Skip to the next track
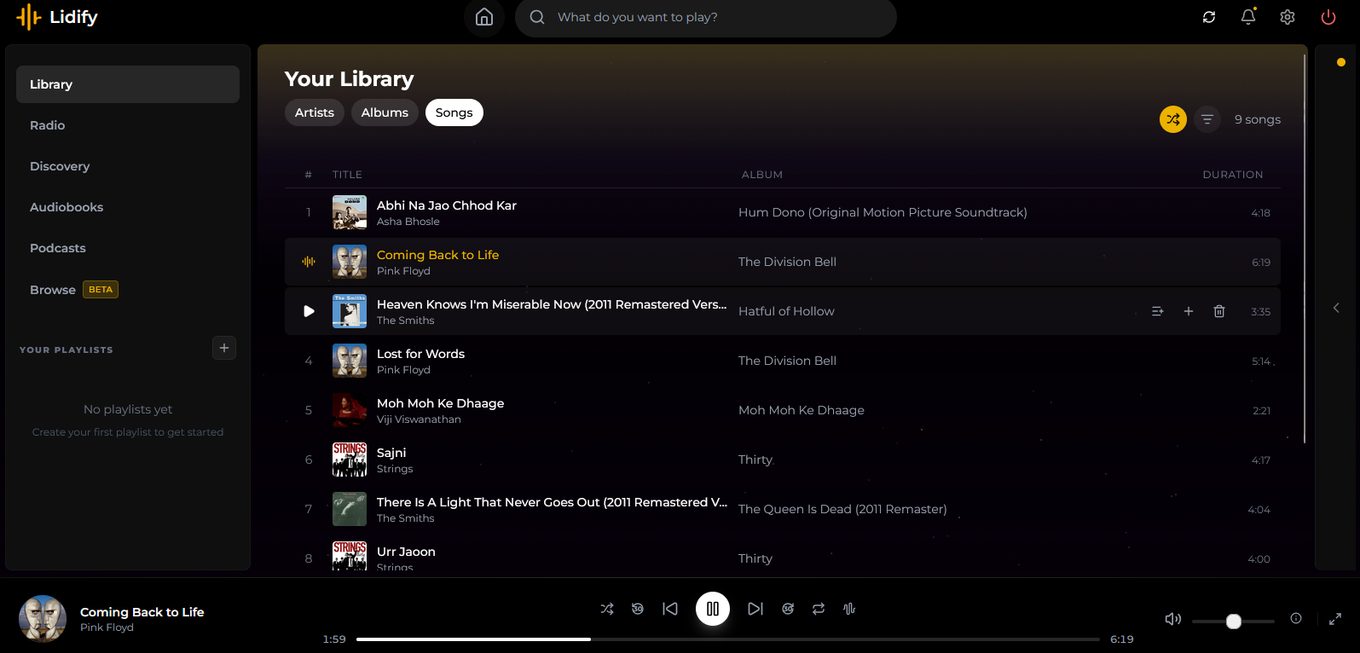 coord(755,608)
